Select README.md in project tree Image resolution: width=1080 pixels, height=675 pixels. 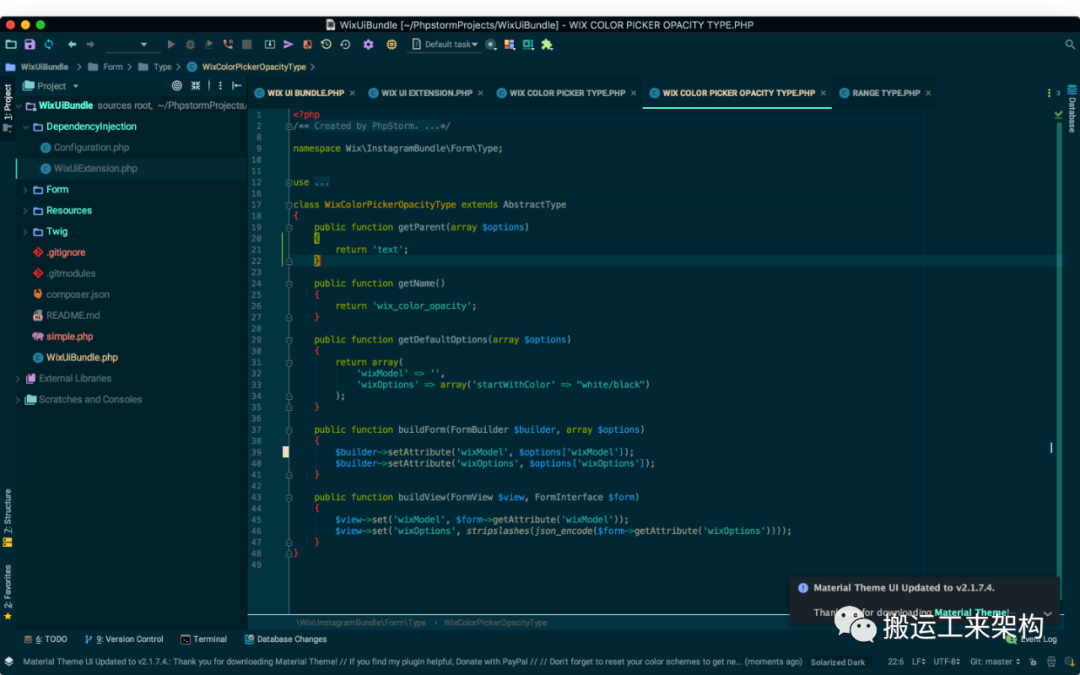coord(73,315)
